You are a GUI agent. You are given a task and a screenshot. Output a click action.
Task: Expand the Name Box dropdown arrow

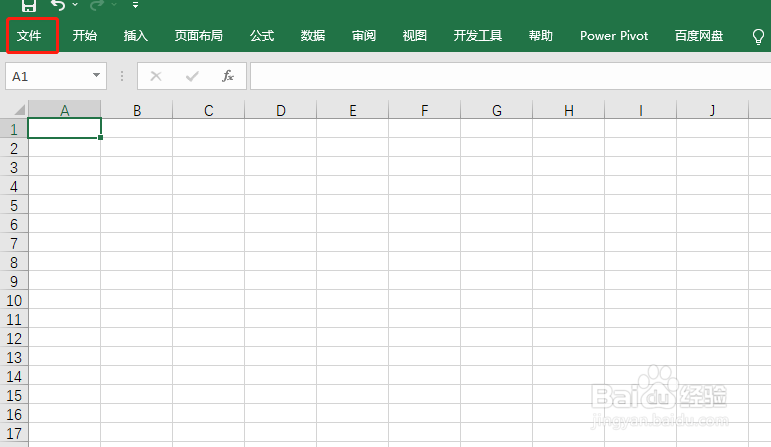point(96,75)
